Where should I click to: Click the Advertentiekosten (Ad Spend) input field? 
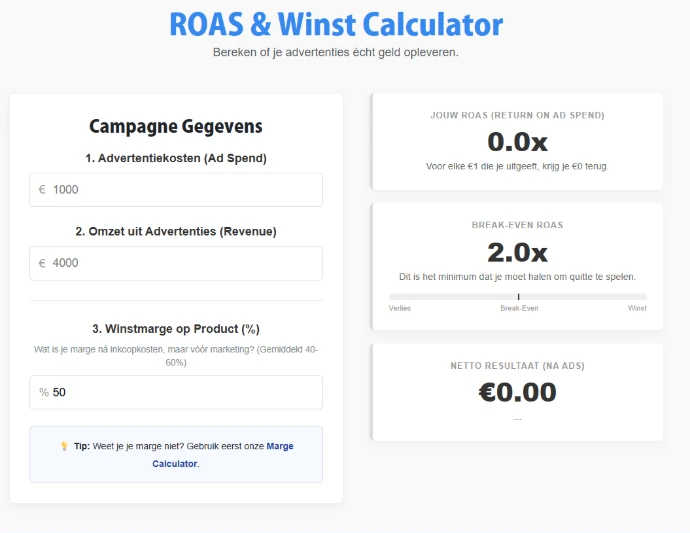185,190
